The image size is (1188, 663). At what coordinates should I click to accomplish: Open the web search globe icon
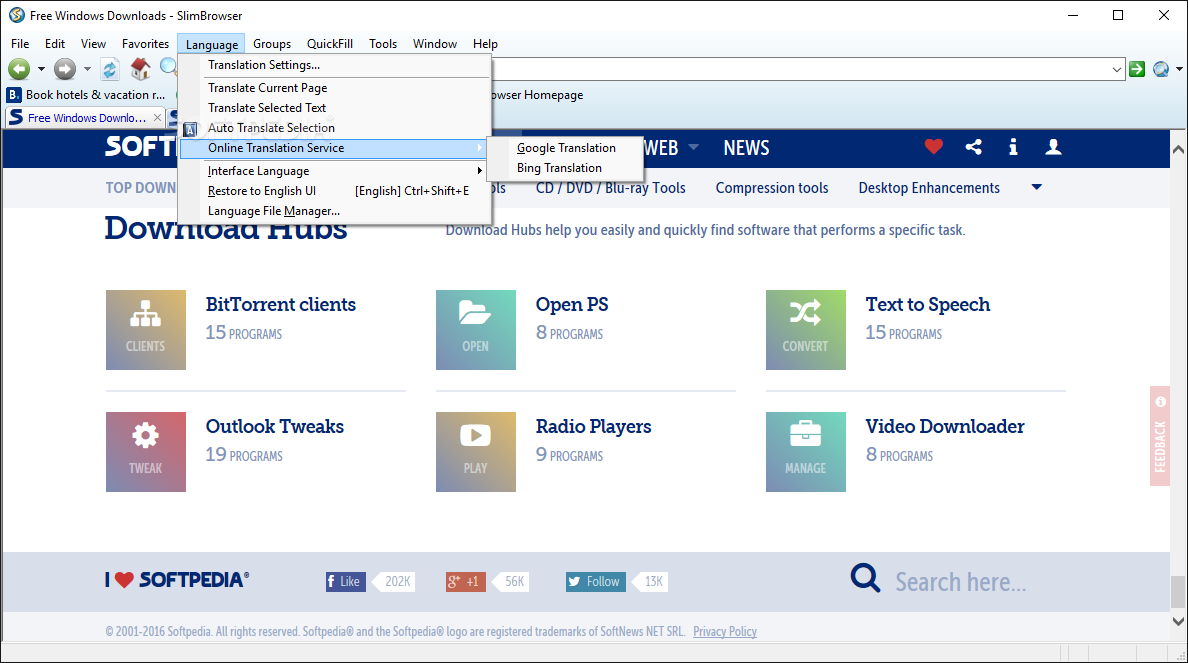pos(1160,69)
